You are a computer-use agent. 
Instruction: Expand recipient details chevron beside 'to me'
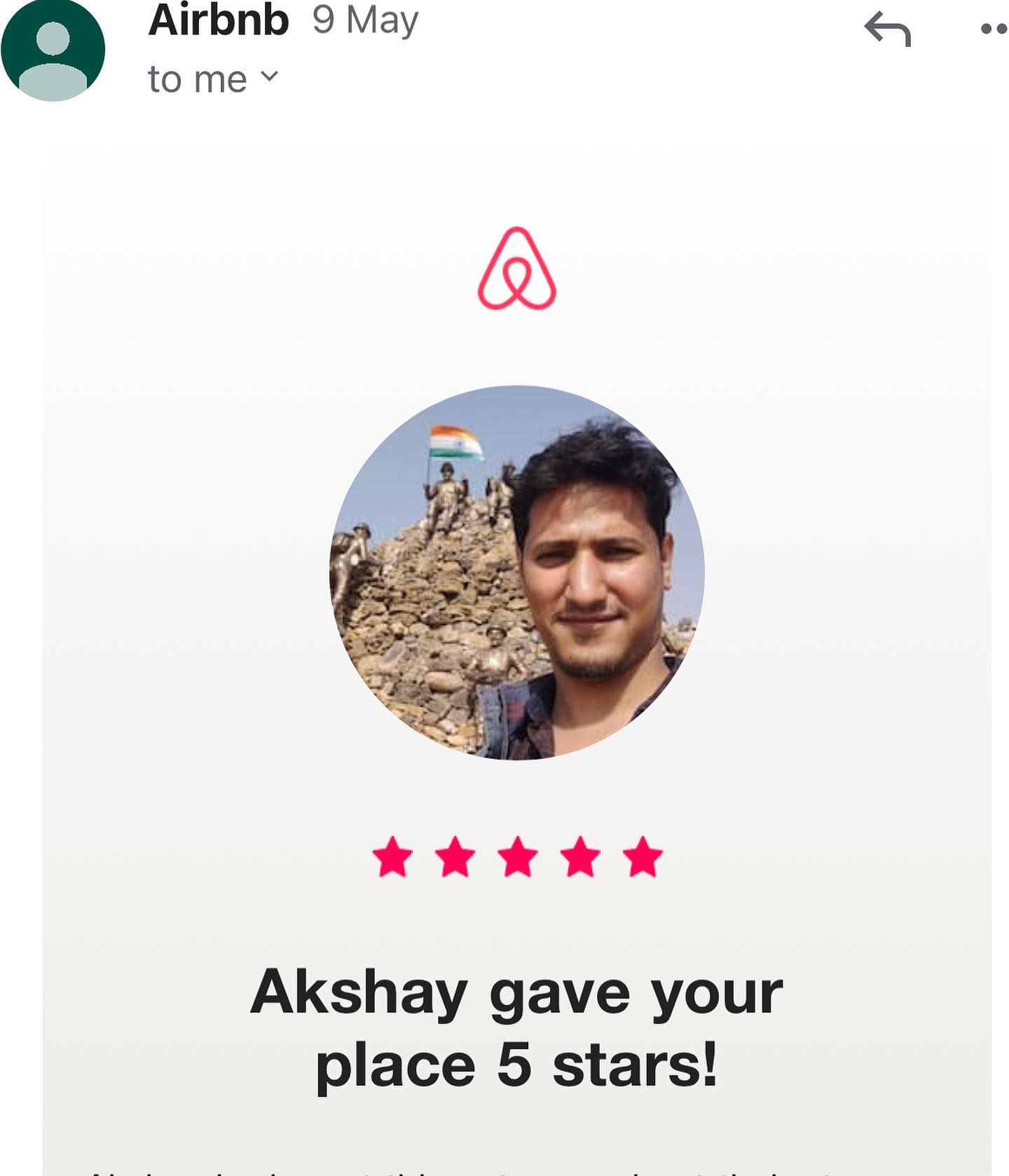(270, 75)
